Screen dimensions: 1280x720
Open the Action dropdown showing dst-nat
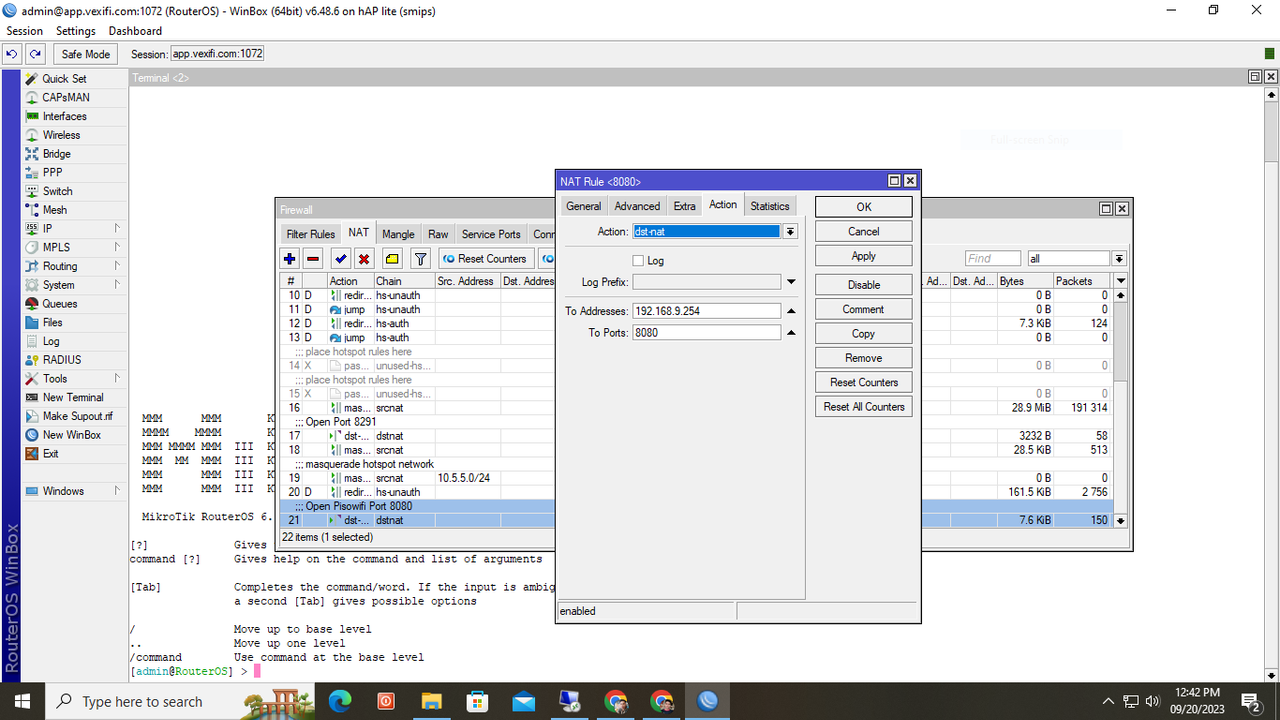pos(790,231)
